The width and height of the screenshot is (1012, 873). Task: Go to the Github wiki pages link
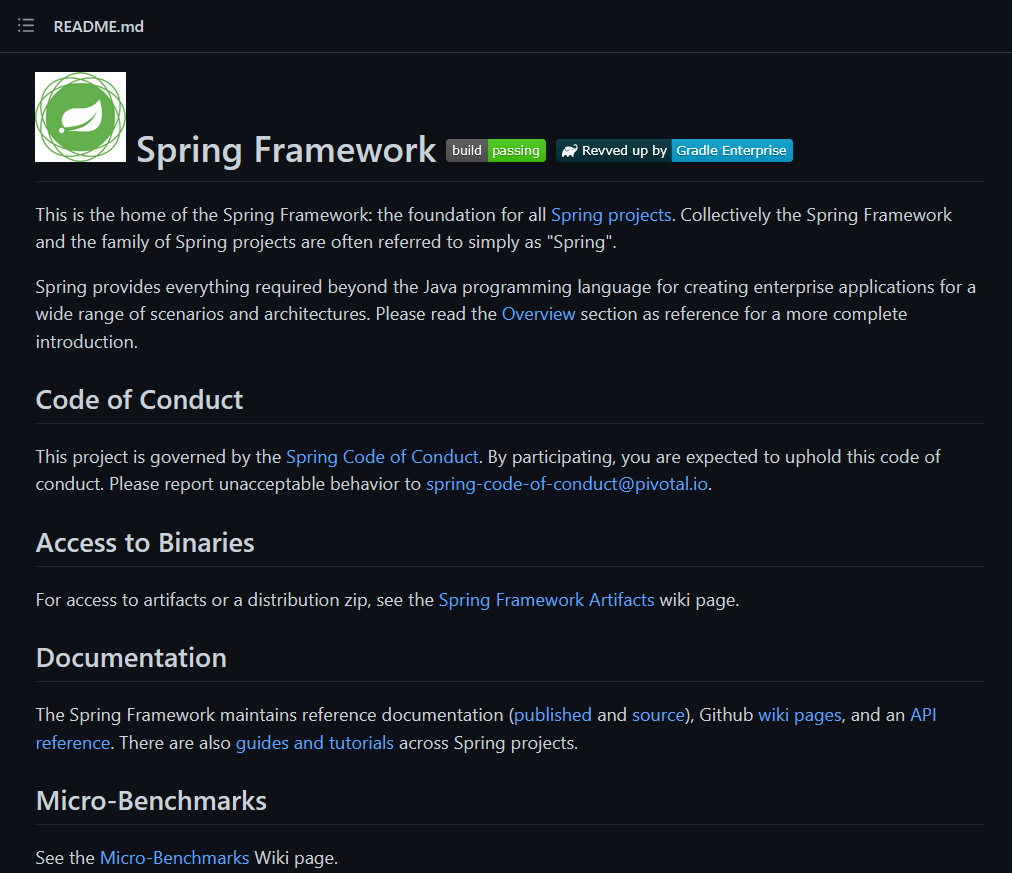800,715
